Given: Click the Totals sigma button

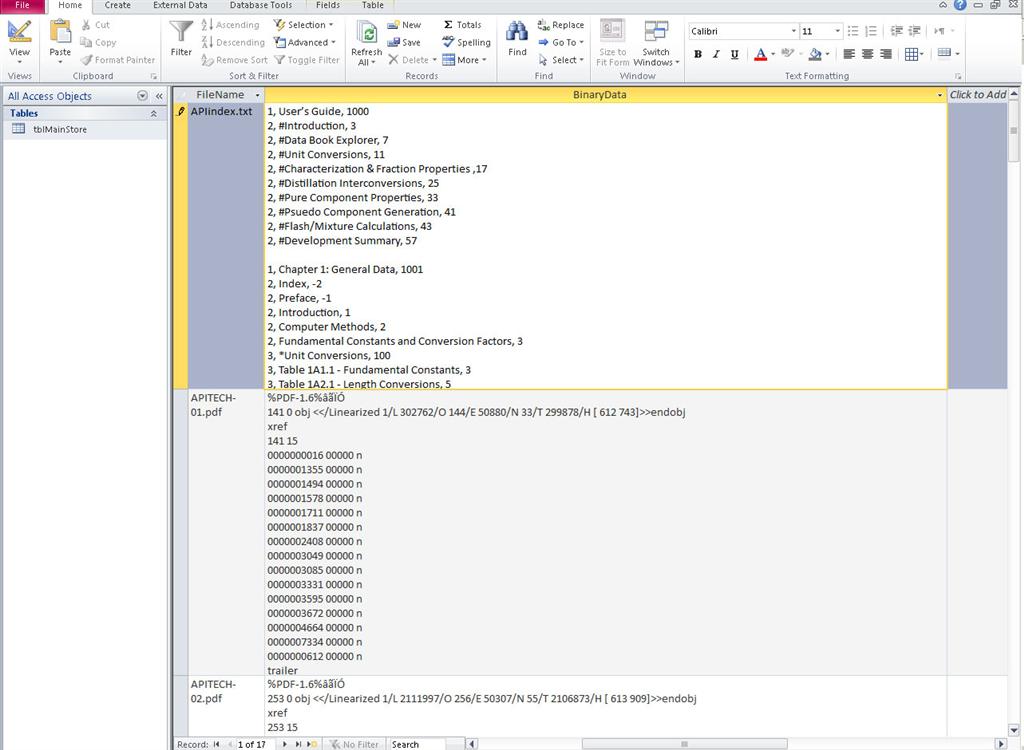Looking at the screenshot, I should 462,25.
